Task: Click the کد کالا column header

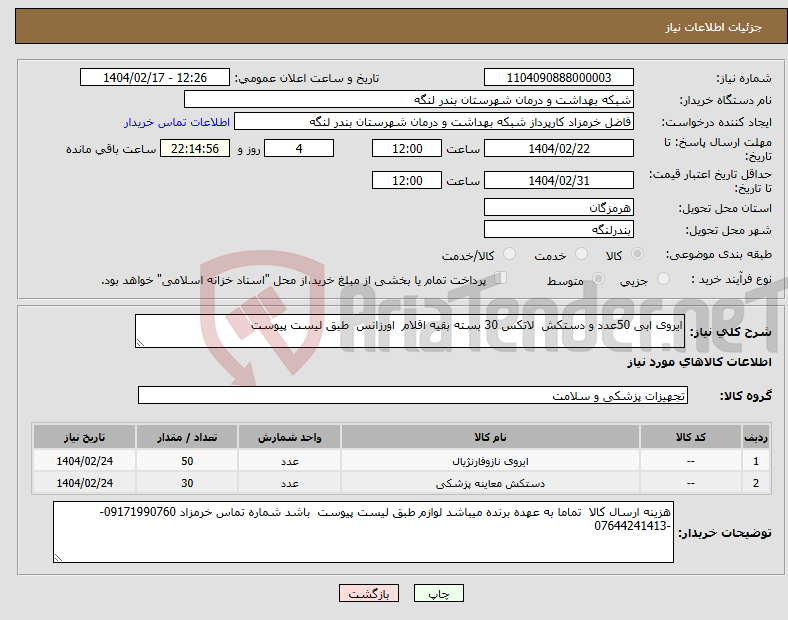Action: 691,437
